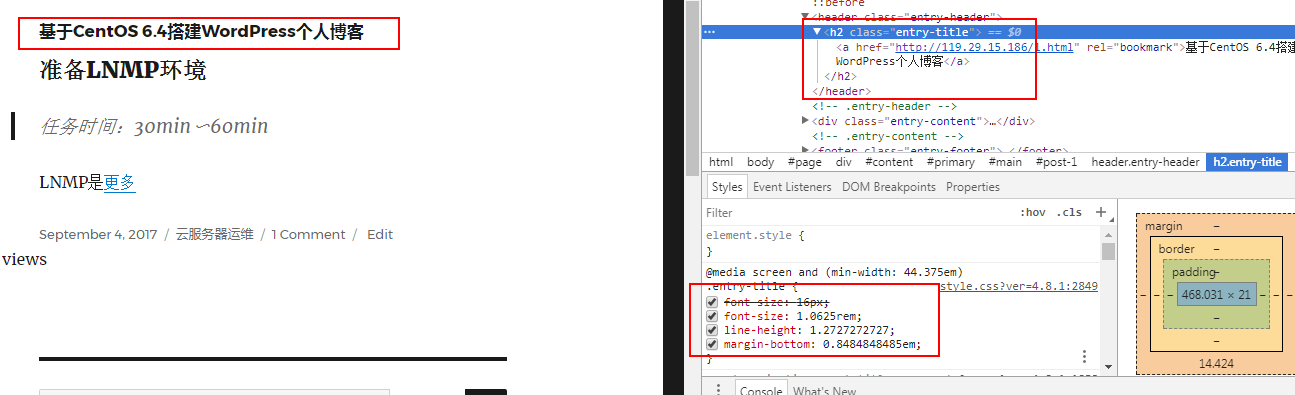The image size is (1295, 395).
Task: Open the Properties tab
Action: [x=973, y=187]
